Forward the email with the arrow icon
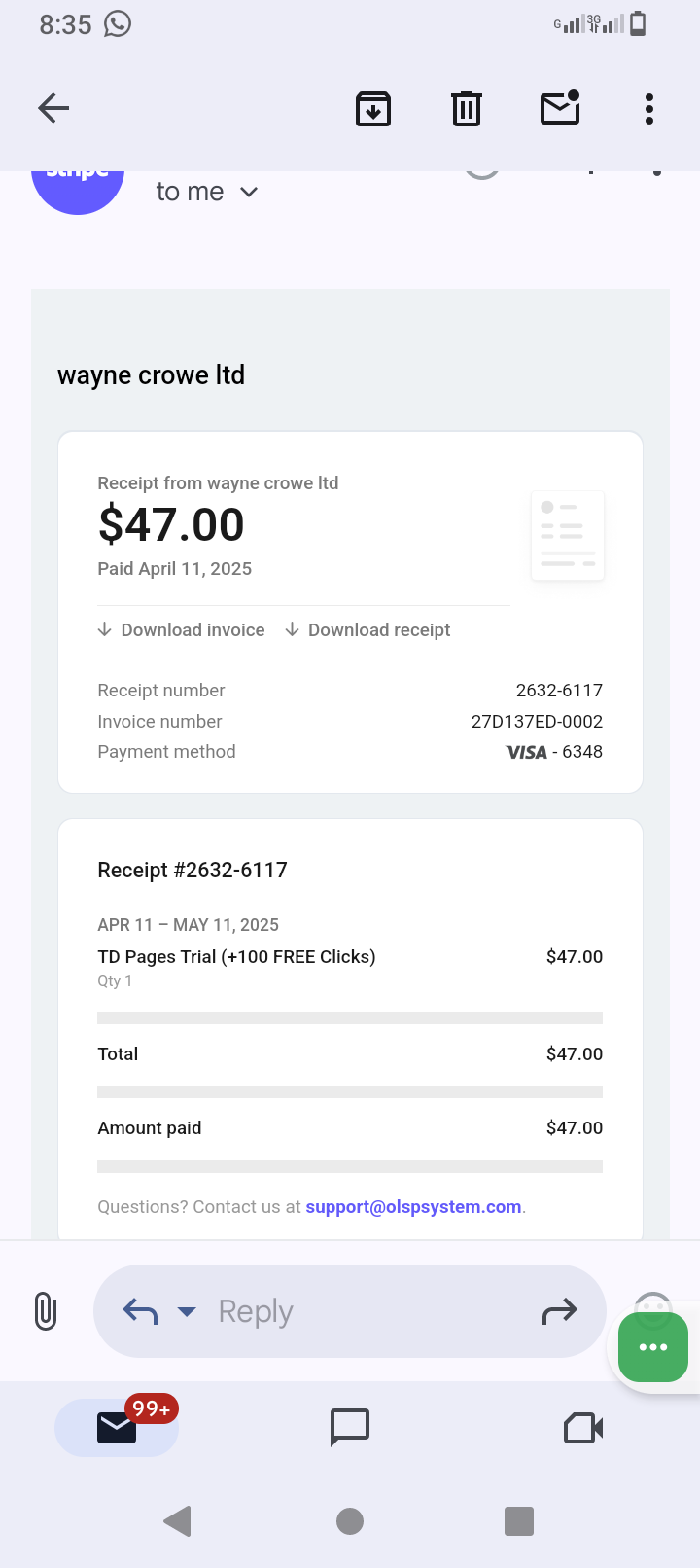Screen dimensions: 700x1568 click(559, 1312)
